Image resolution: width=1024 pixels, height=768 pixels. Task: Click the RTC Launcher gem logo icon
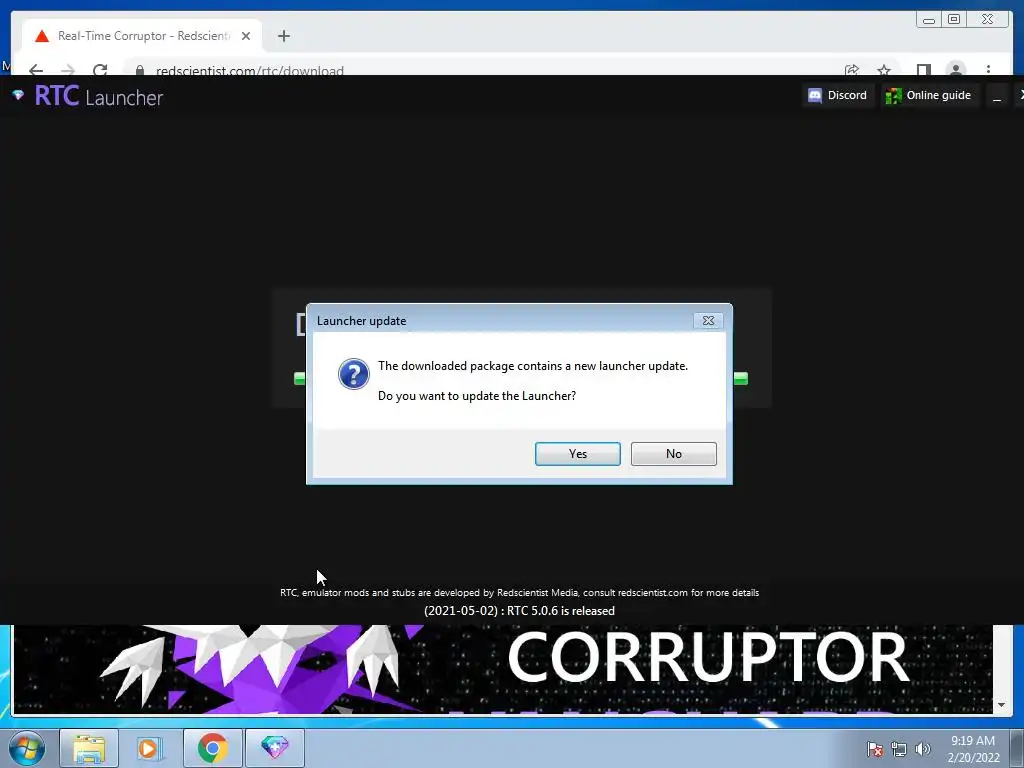pos(18,95)
